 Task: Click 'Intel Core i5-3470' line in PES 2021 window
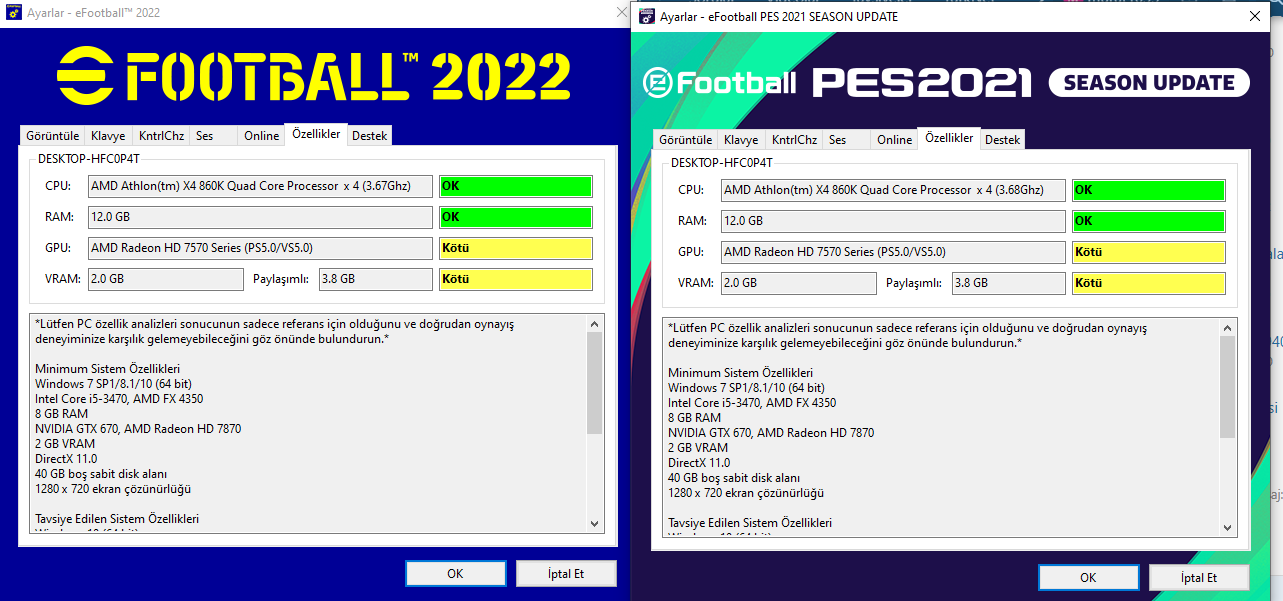coord(752,403)
